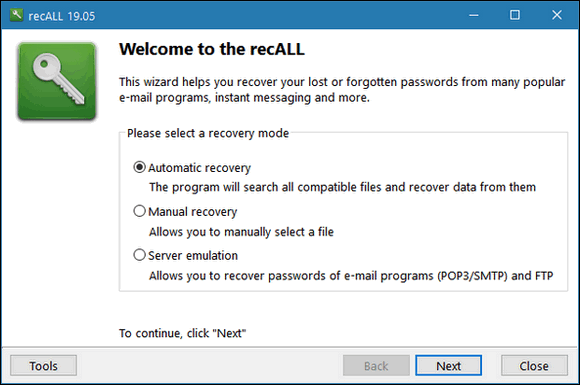Viewport: 580px width, 385px height.
Task: Enable the Server emulation radio button
Action: (139, 255)
